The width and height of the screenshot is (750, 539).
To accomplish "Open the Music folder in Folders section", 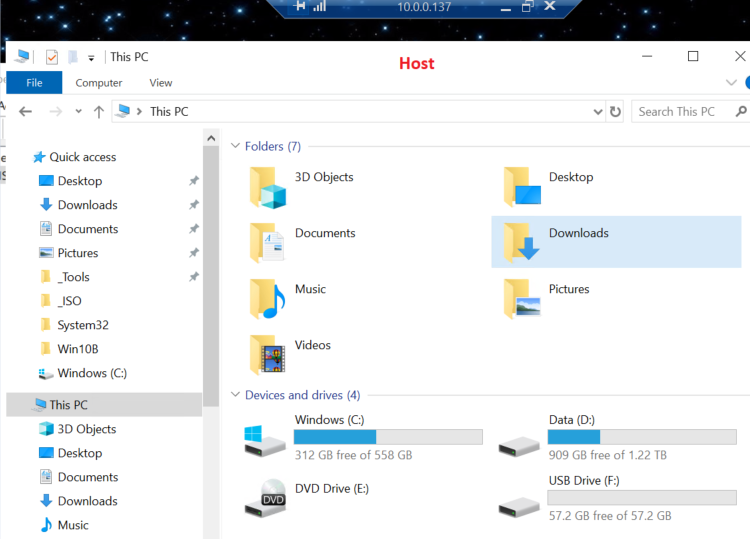I will pyautogui.click(x=267, y=299).
